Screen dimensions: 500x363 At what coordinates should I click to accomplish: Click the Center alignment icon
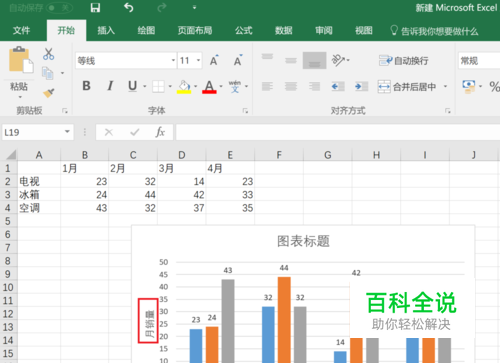coord(291,87)
